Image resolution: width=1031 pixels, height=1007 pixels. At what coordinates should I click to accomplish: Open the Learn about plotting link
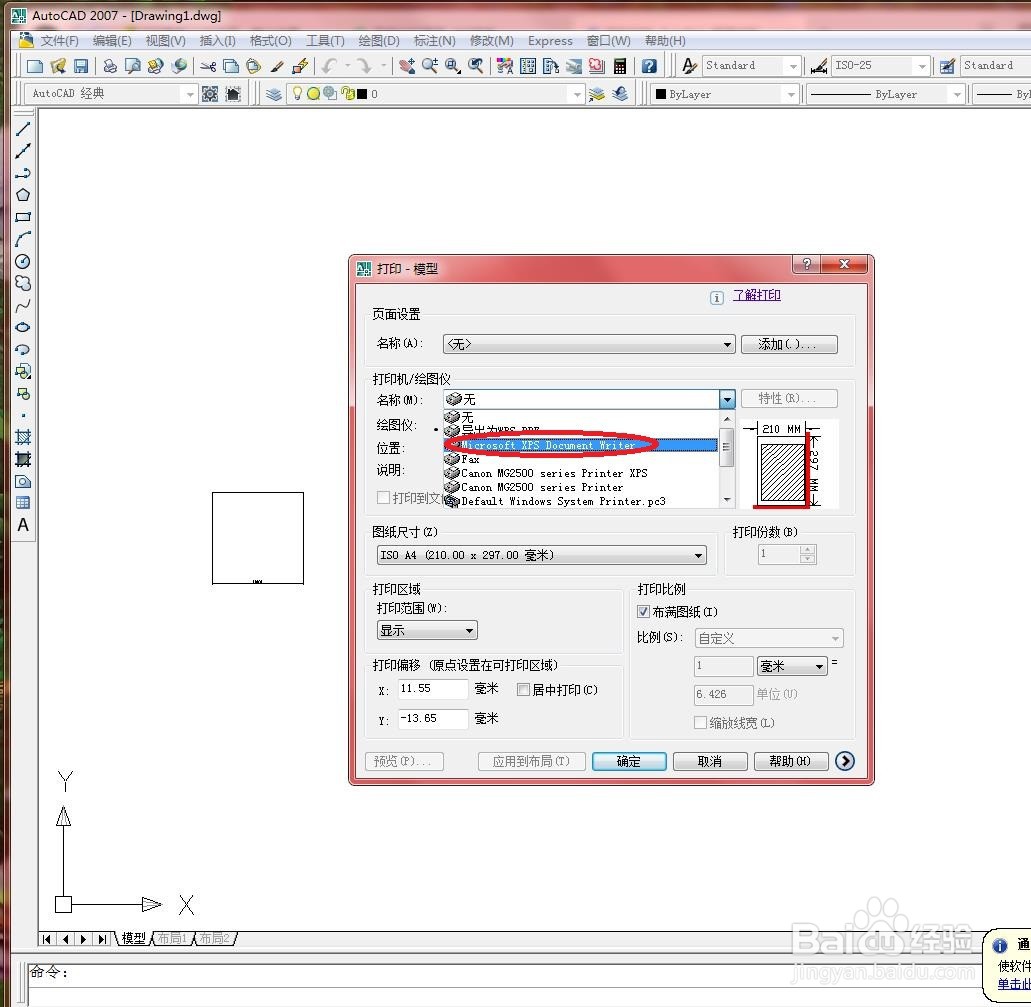point(757,295)
